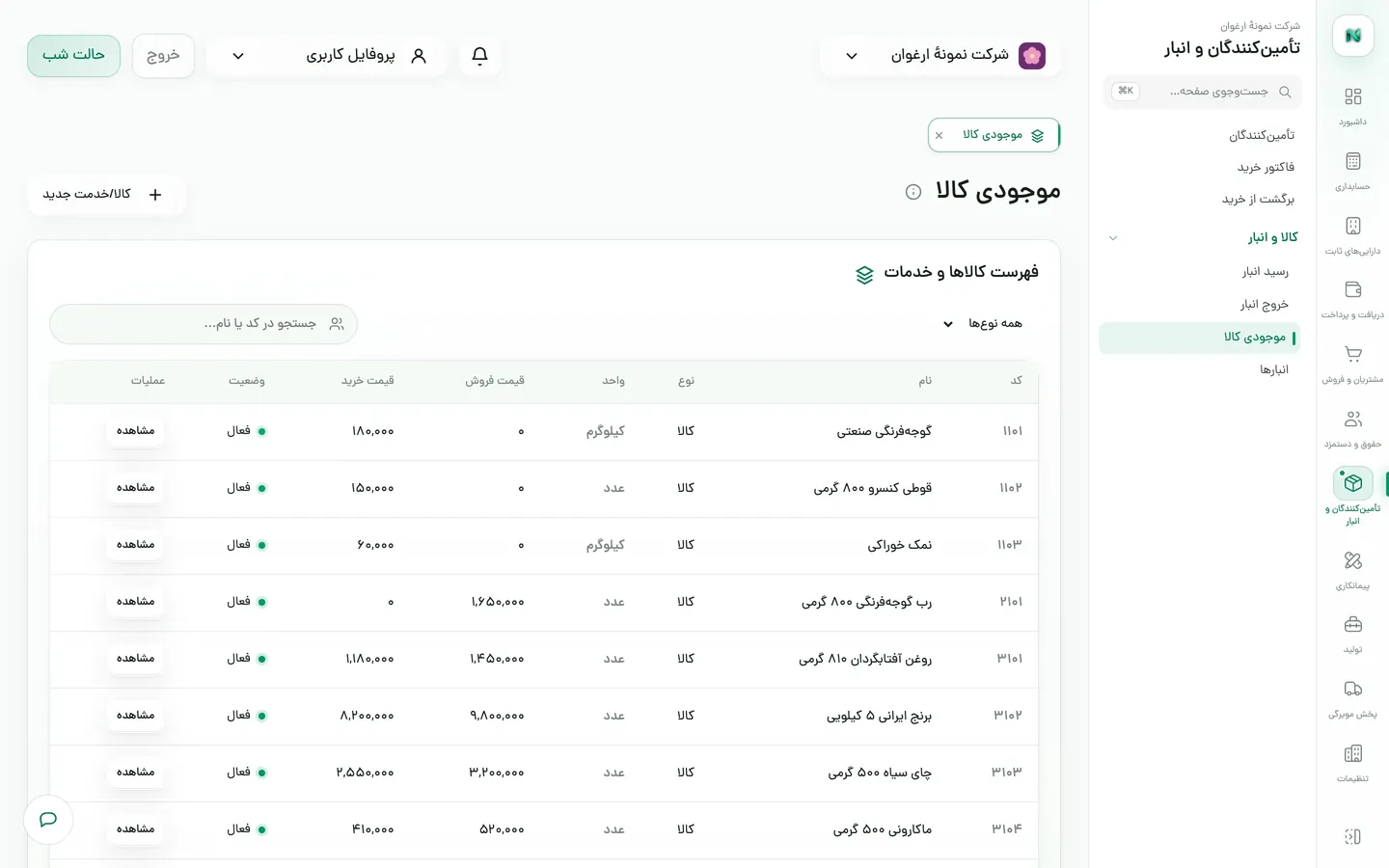The height and width of the screenshot is (868, 1389).
Task: Open the تأمین‌کنندگان و انبار box icon
Action: tap(1352, 482)
